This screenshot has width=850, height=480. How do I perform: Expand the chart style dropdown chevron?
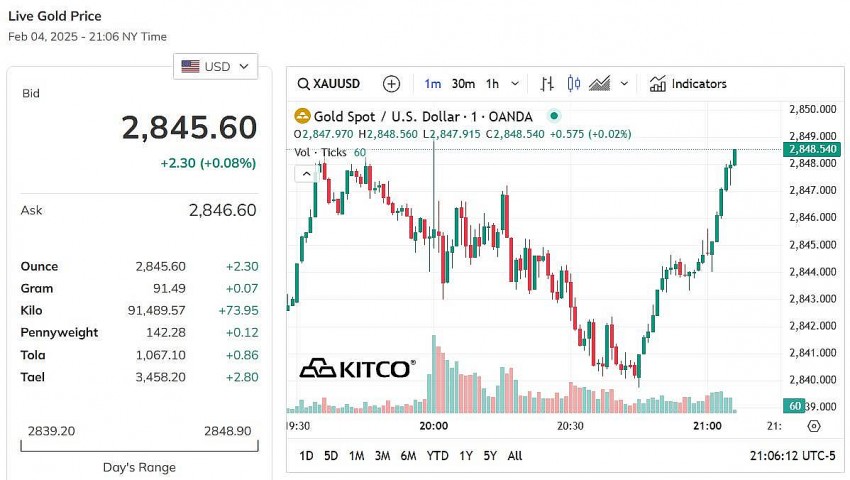pos(625,84)
